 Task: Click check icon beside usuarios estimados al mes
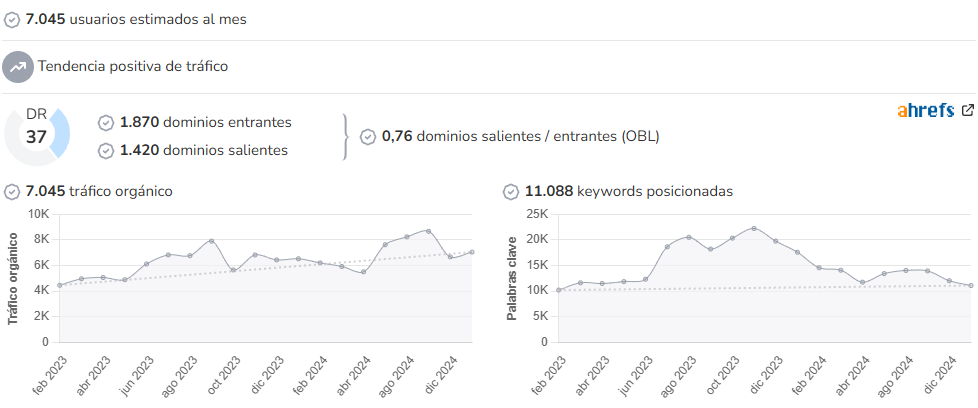pyautogui.click(x=12, y=20)
